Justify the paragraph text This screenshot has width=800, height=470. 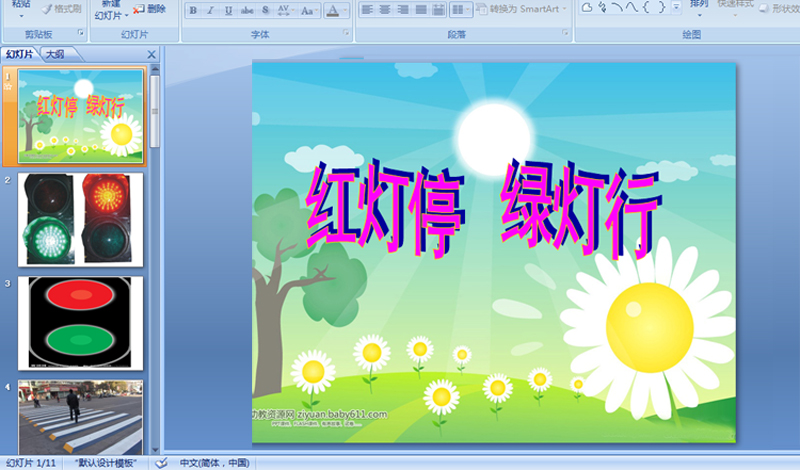coord(420,10)
